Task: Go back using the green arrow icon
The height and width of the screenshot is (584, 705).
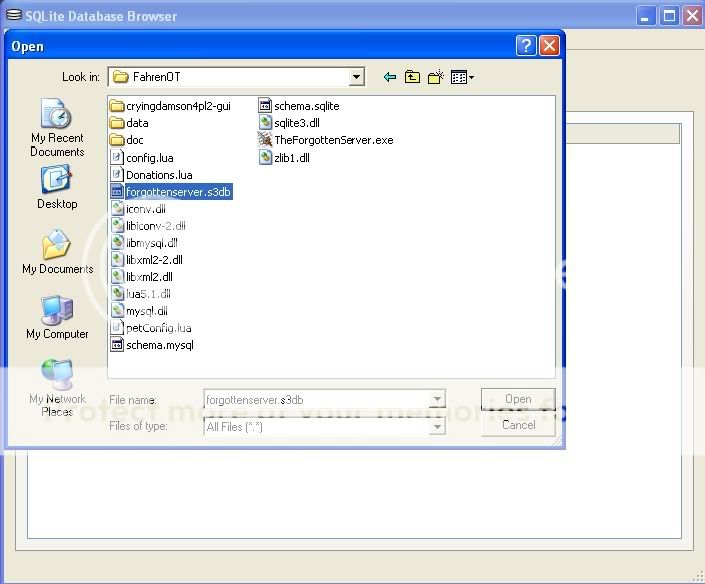Action: pos(390,77)
